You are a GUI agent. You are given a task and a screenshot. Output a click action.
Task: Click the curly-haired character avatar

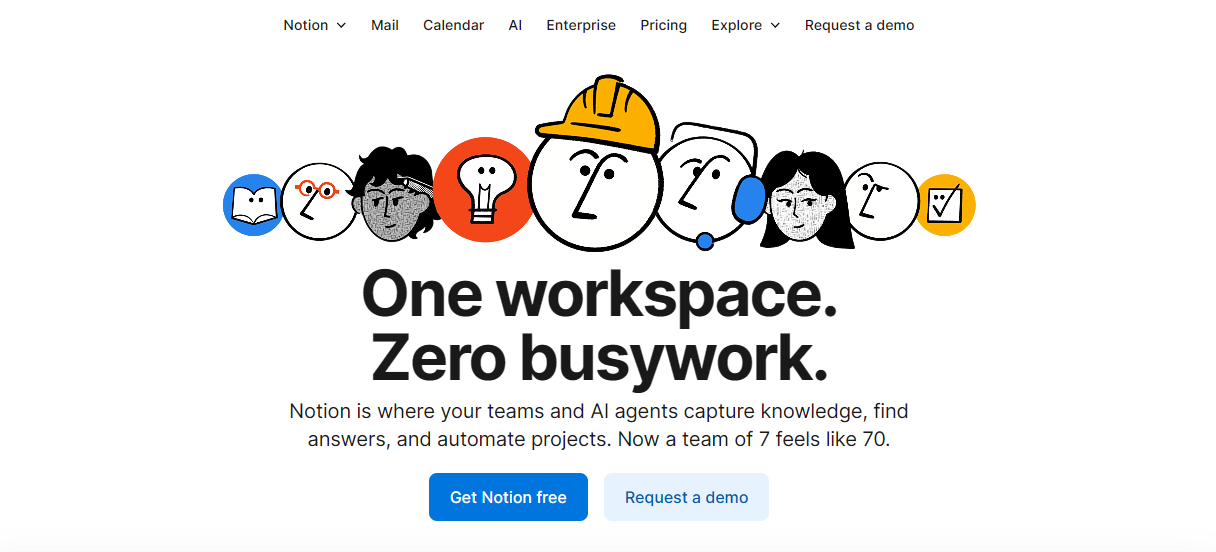(396, 195)
